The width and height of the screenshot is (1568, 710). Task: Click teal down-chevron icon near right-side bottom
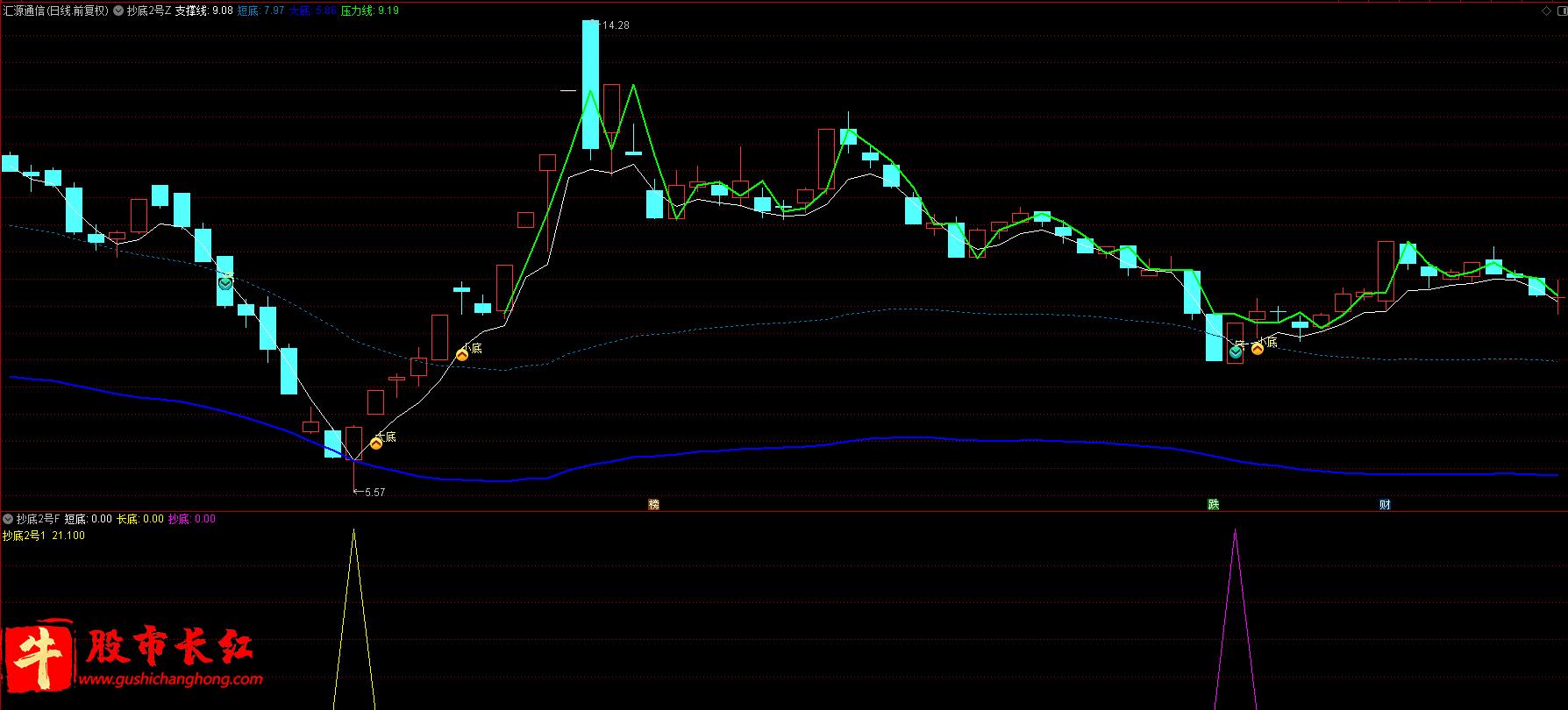click(x=1236, y=352)
